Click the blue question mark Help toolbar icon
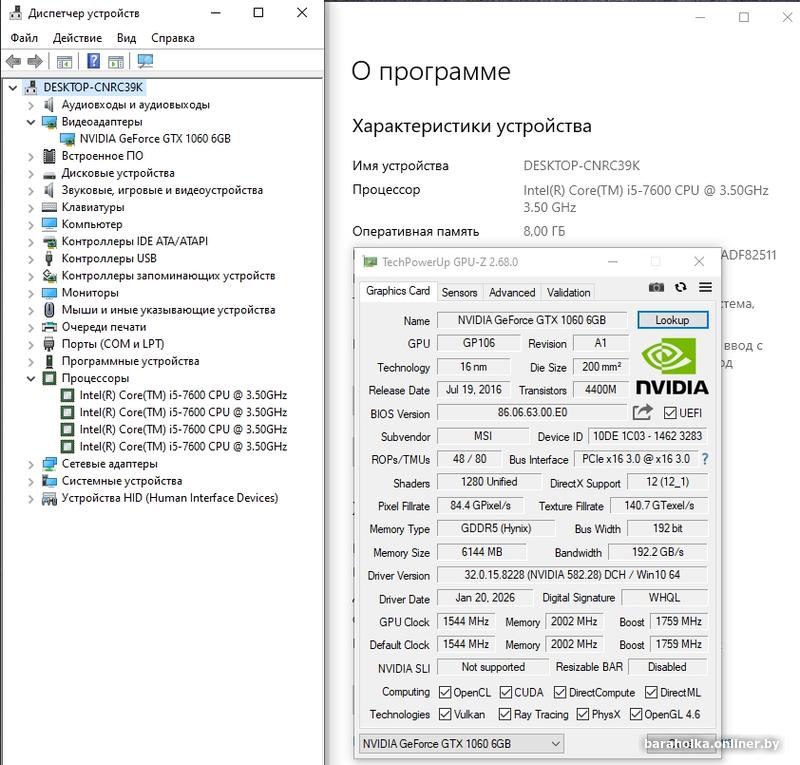This screenshot has width=800, height=765. tap(93, 61)
